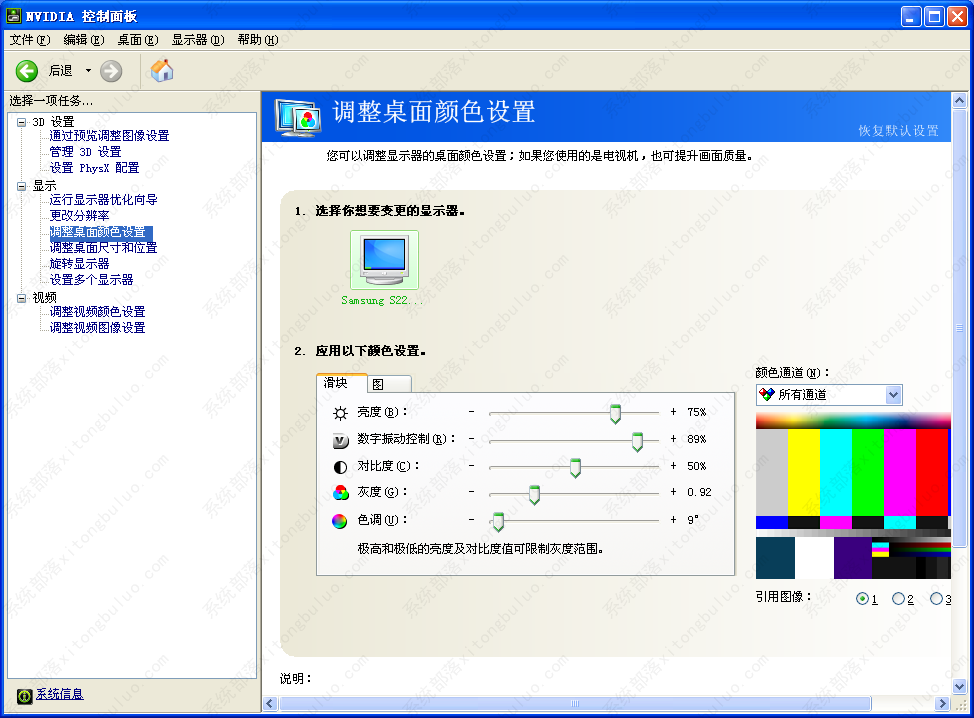Open the 所有通道 color channel dropdown
Screen dimensions: 974x718
[x=891, y=394]
